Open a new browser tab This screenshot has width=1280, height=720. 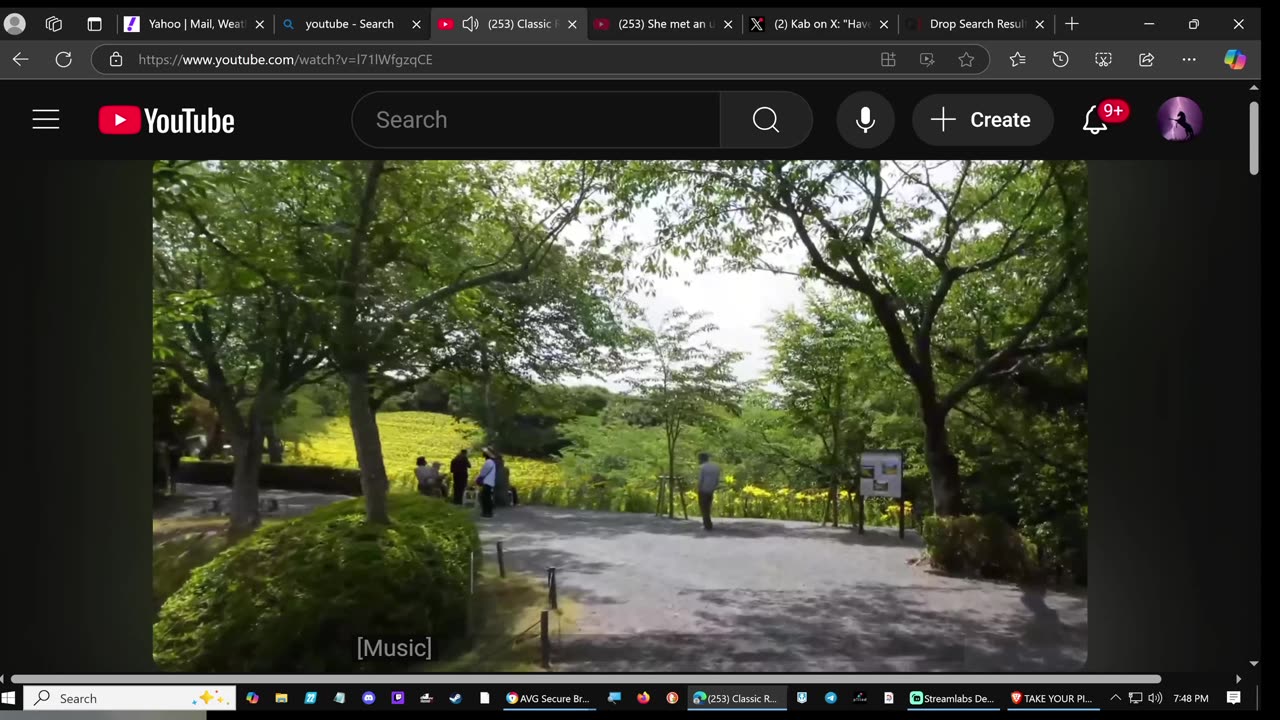tap(1072, 24)
